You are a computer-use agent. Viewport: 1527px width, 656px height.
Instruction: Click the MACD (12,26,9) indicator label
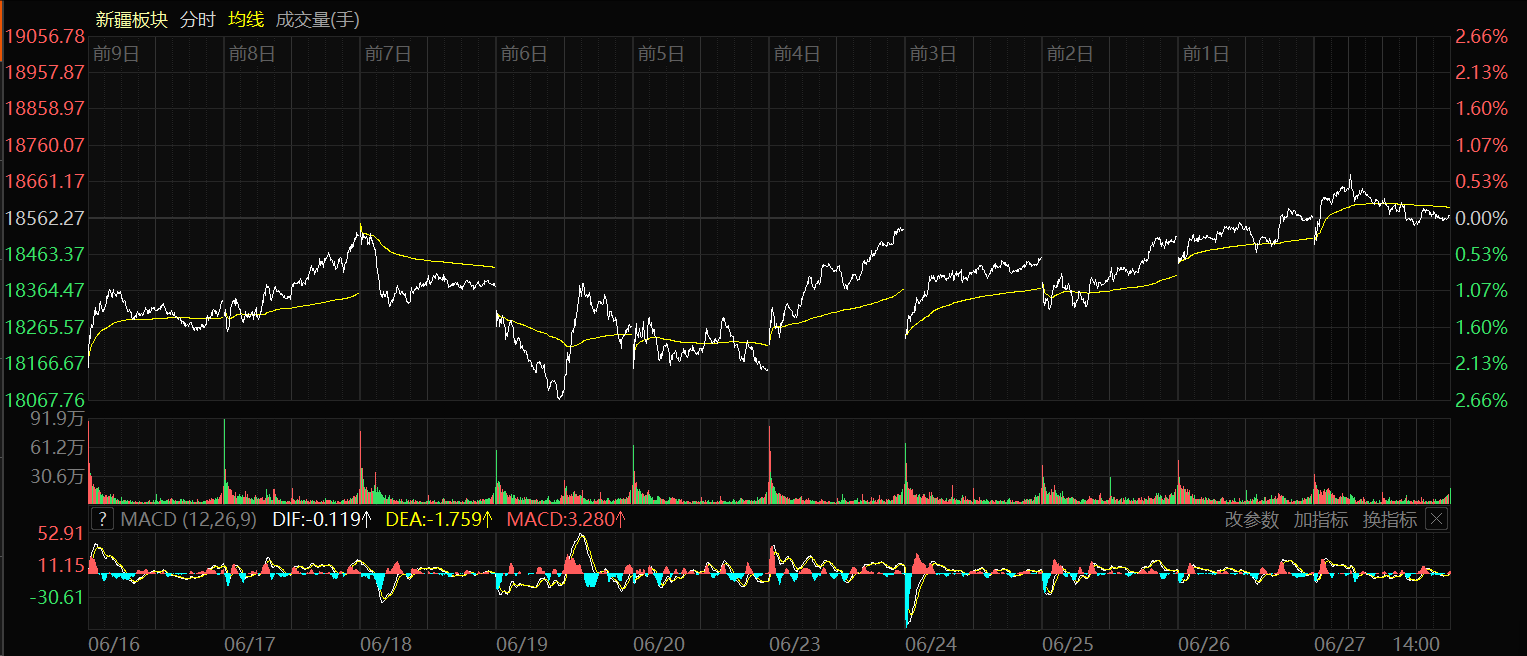188,519
